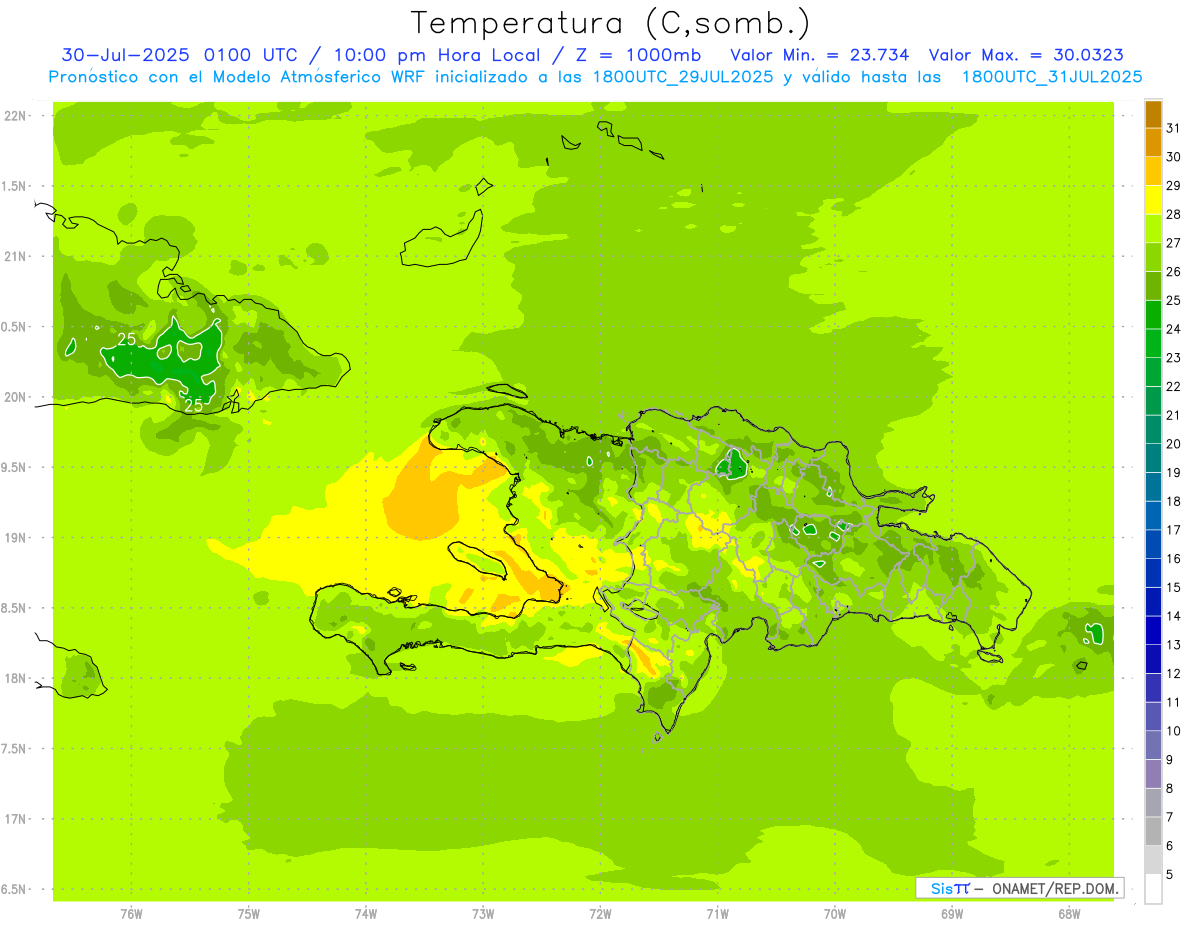1200x927 pixels.
Task: Click the colorbar label '26'
Action: [x=1173, y=272]
